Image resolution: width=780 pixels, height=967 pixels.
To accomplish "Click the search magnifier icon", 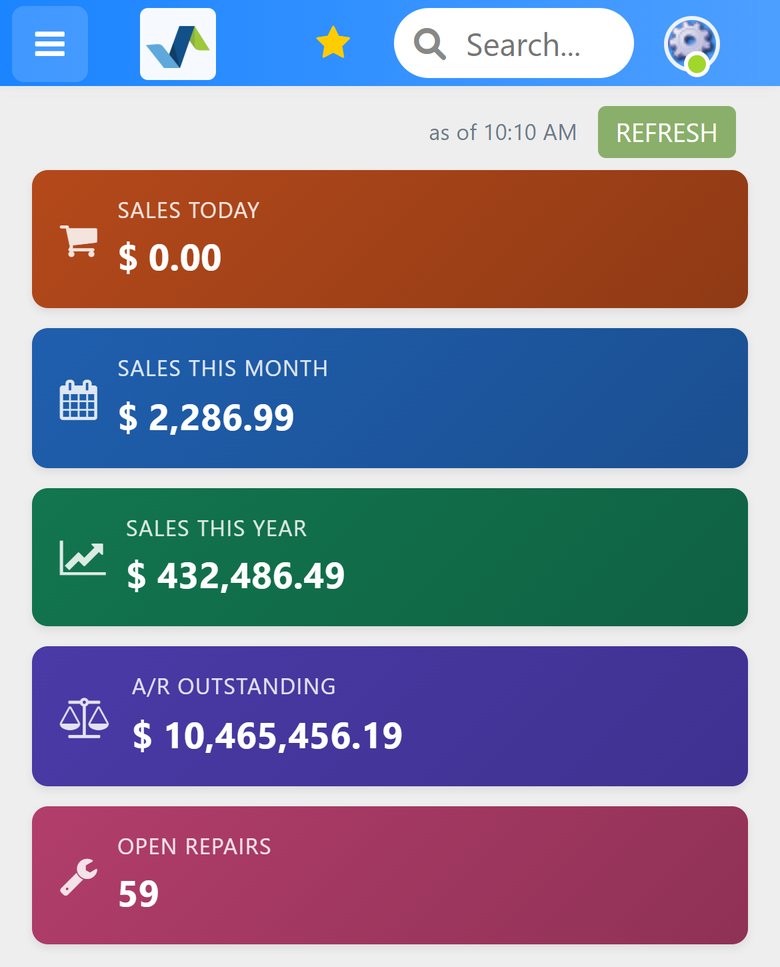I will click(430, 44).
